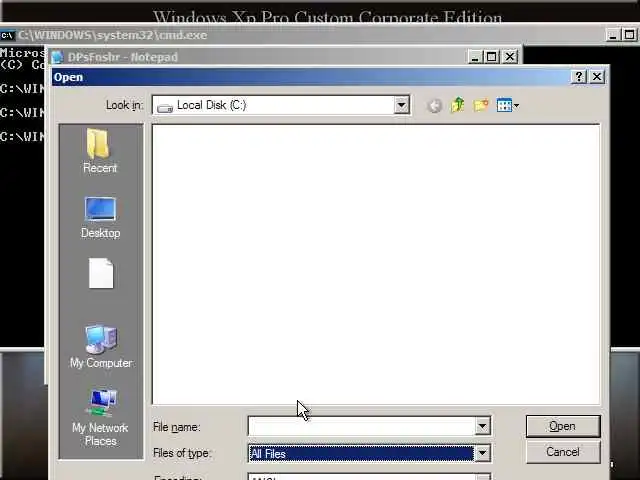Image resolution: width=640 pixels, height=480 pixels.
Task: Maximize the cmd.exe window
Action: coord(630,35)
